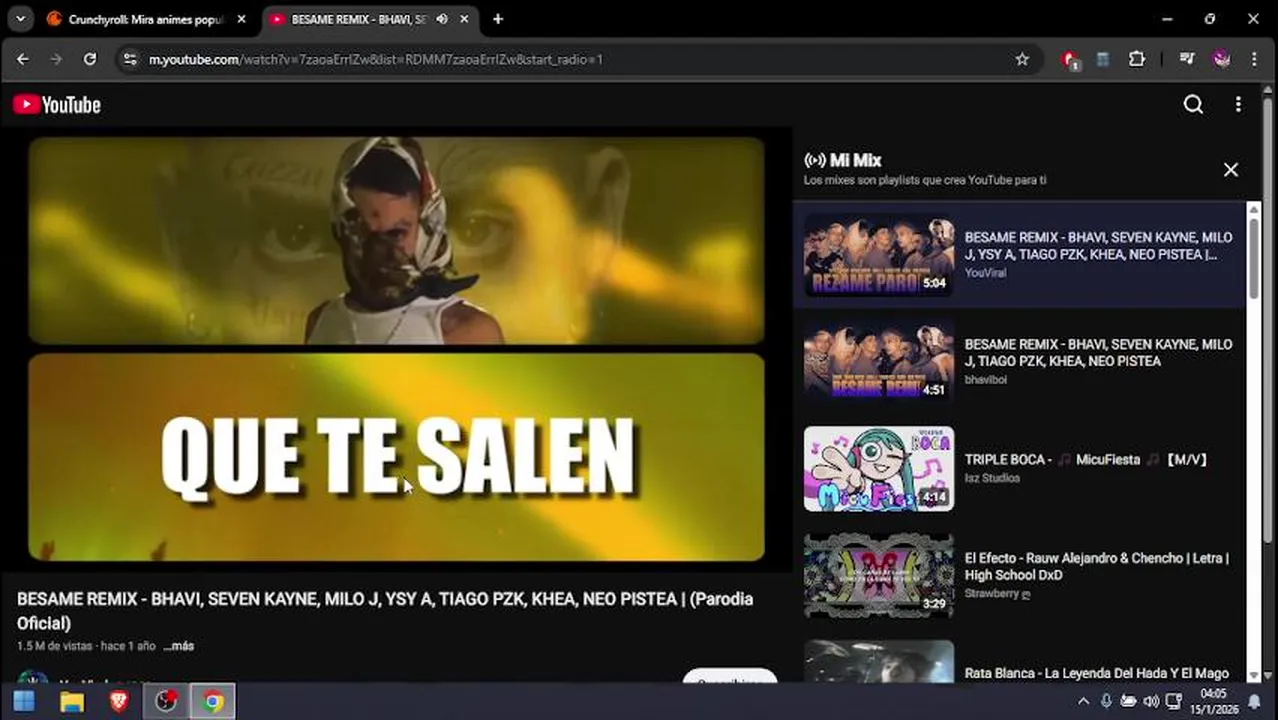Close the Crunchyroll tab
Screen dimensions: 1278x720
pos(241,19)
